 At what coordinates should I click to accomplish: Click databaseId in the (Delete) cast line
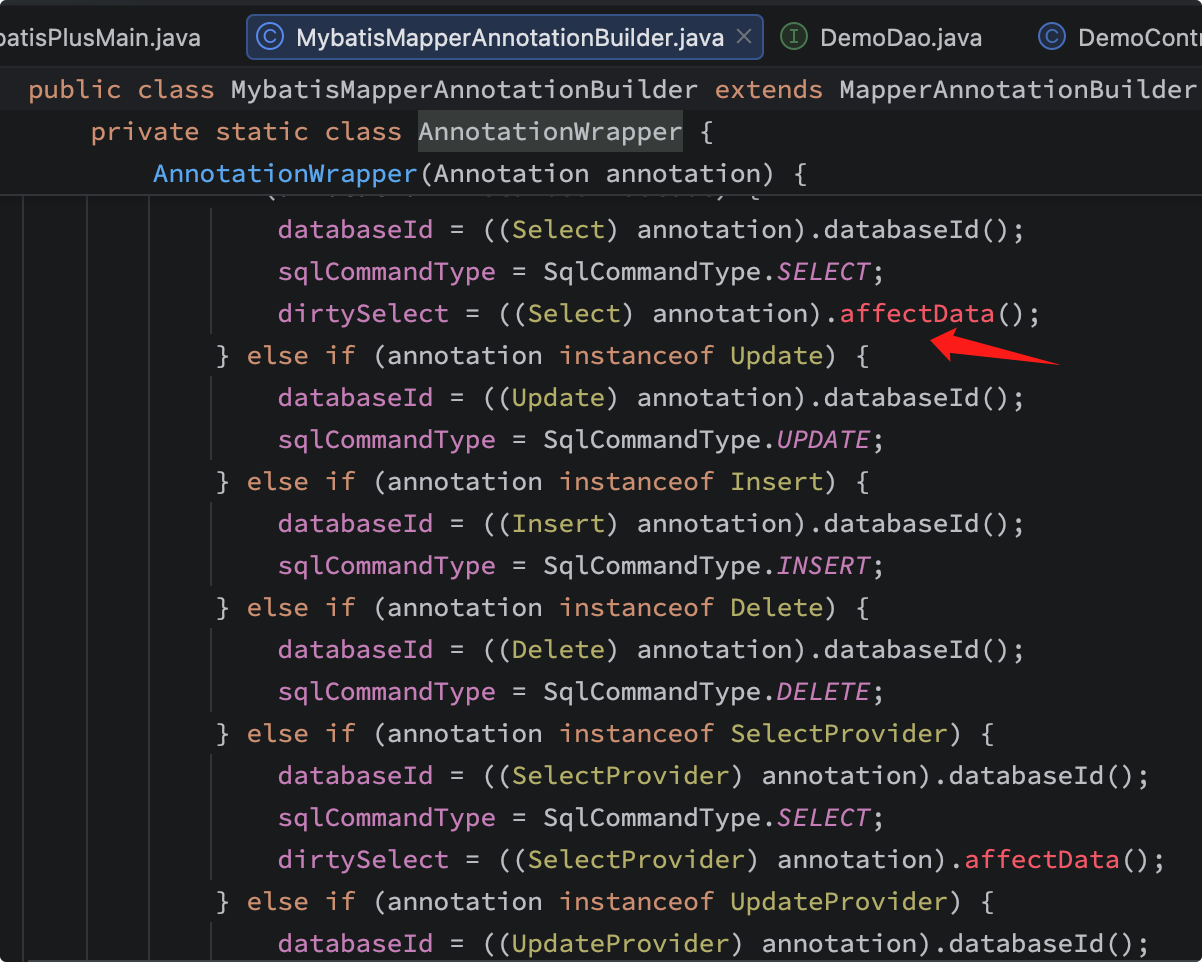355,650
